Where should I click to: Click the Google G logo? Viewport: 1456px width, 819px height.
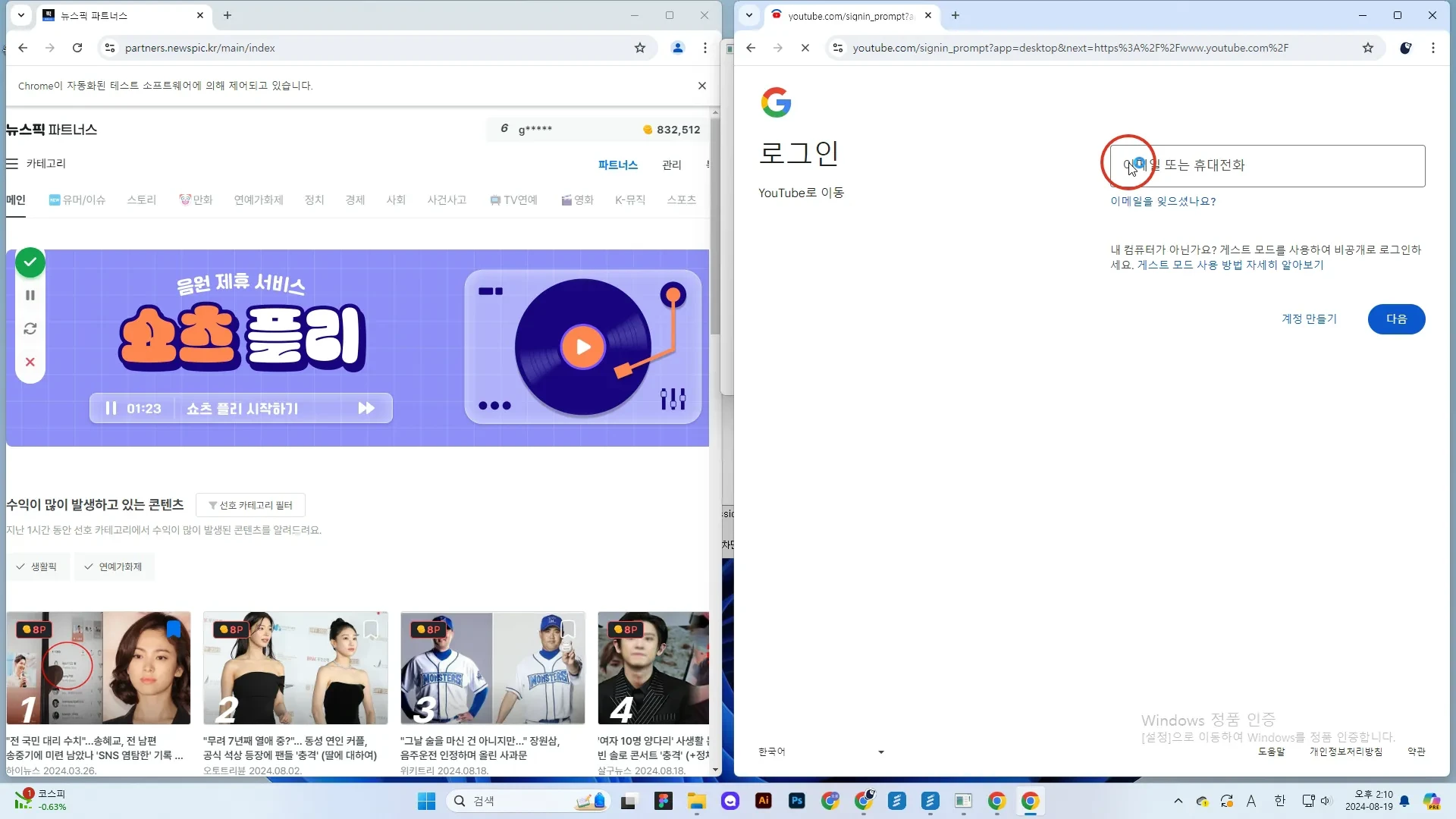coord(776,102)
